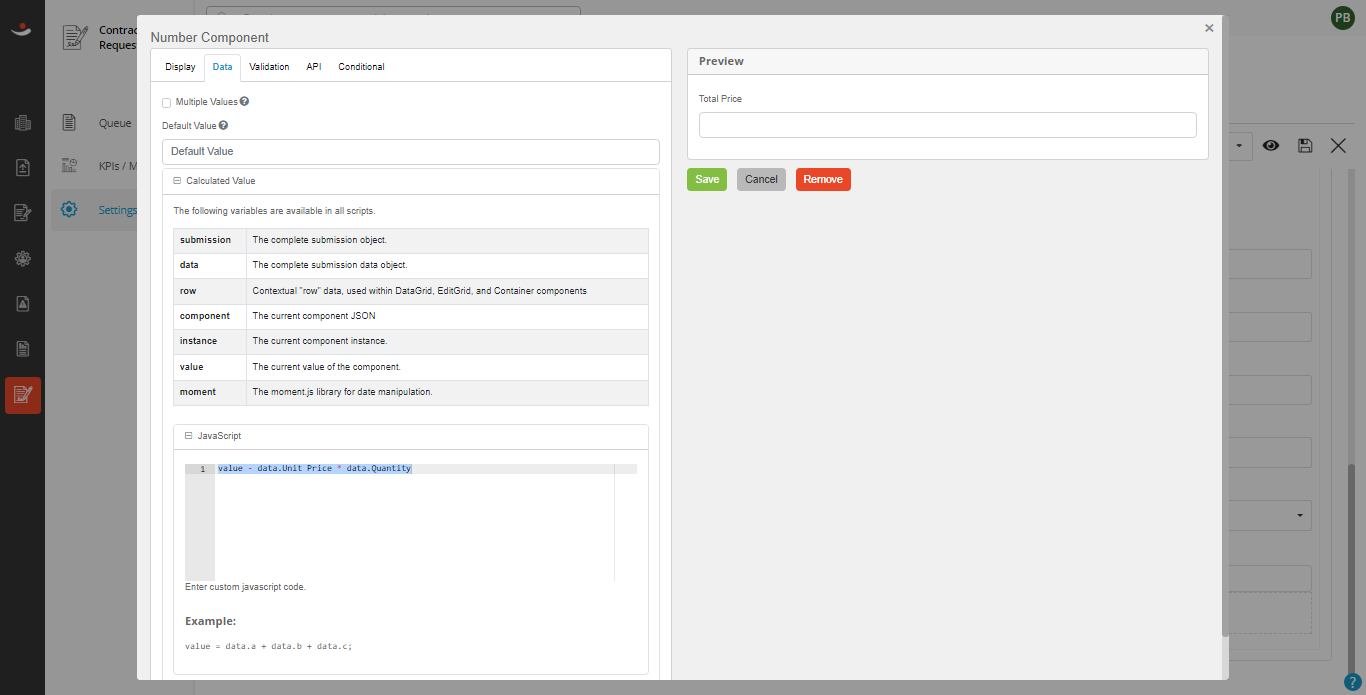1366x695 pixels.
Task: Switch to the Display tab
Action: coord(180,67)
